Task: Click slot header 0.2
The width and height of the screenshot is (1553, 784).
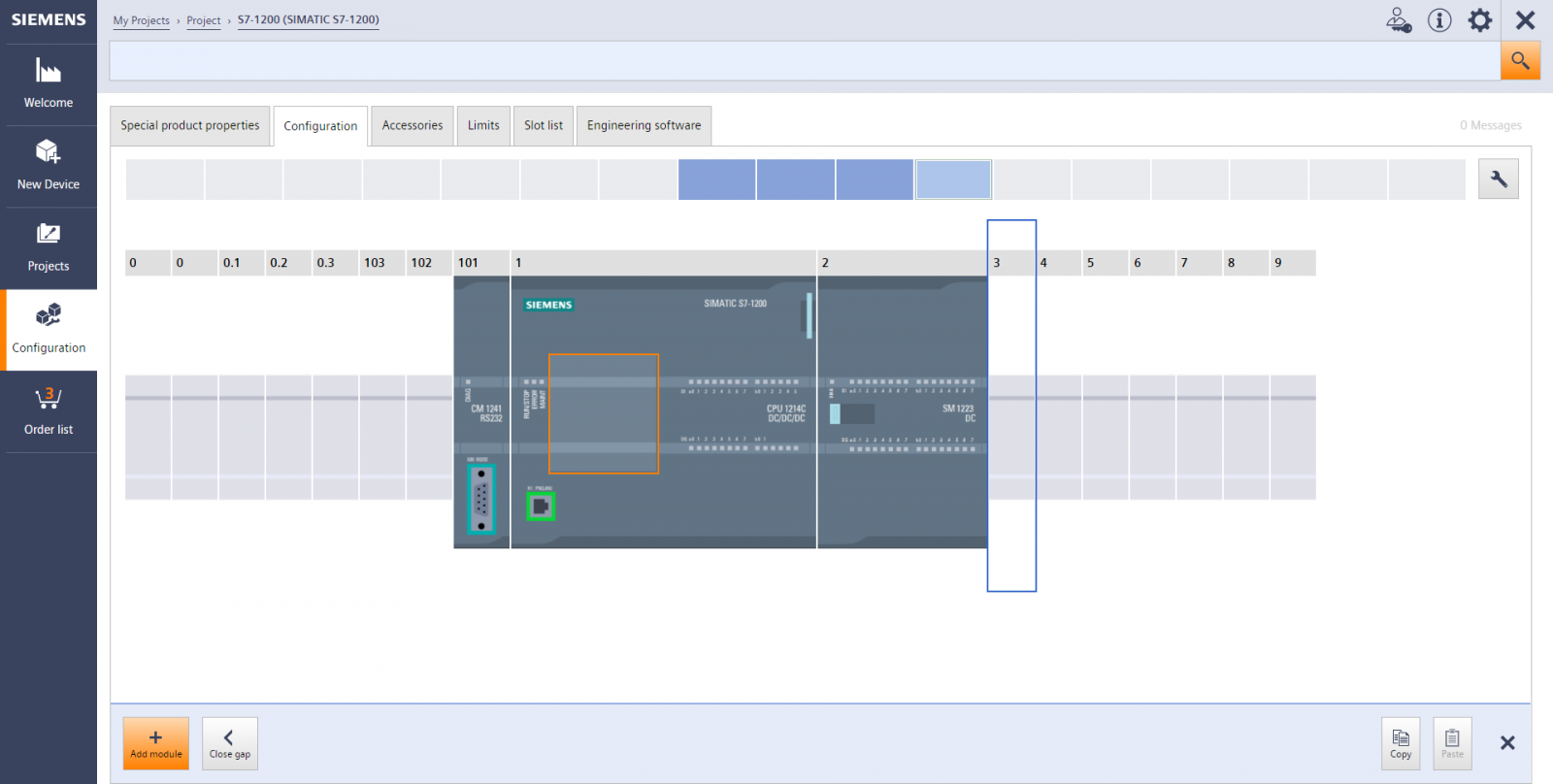Action: pos(288,263)
